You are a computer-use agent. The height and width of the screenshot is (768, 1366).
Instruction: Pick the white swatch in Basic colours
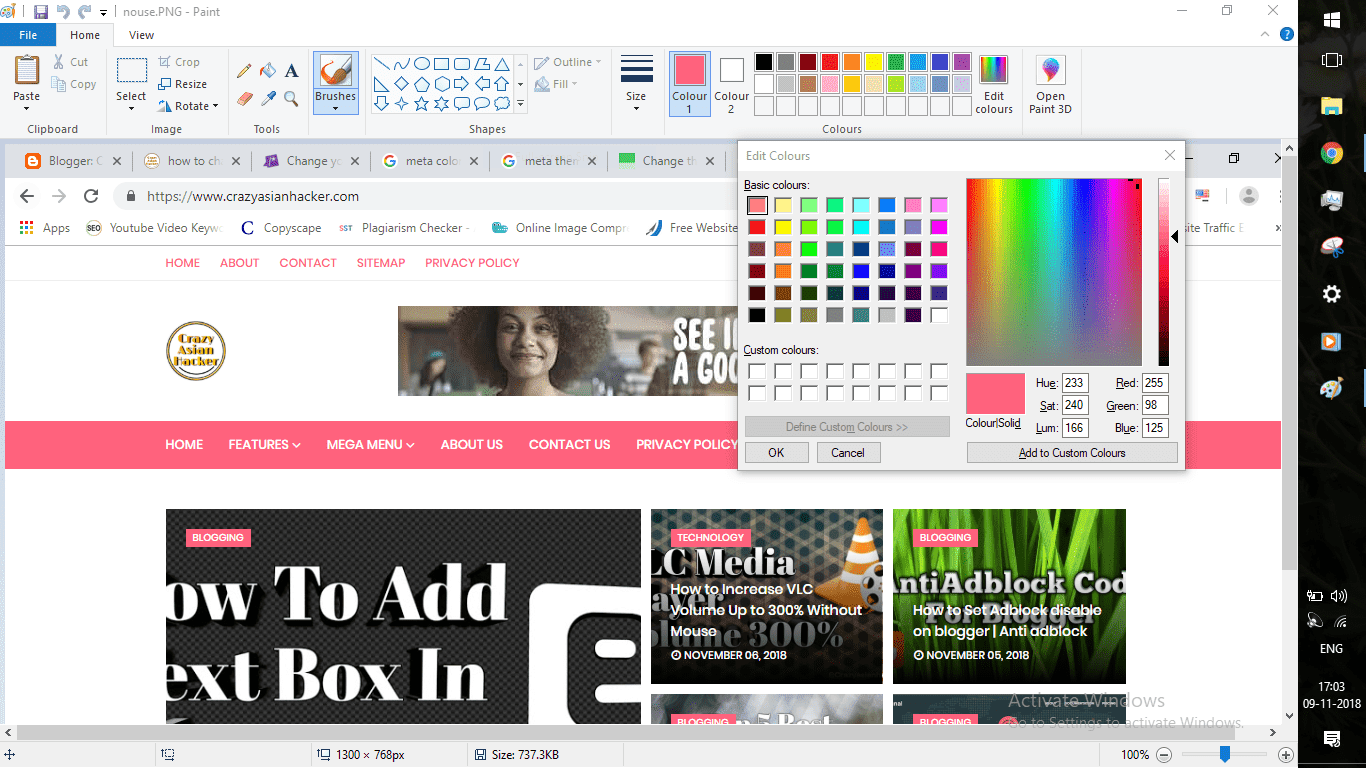pyautogui.click(x=939, y=315)
